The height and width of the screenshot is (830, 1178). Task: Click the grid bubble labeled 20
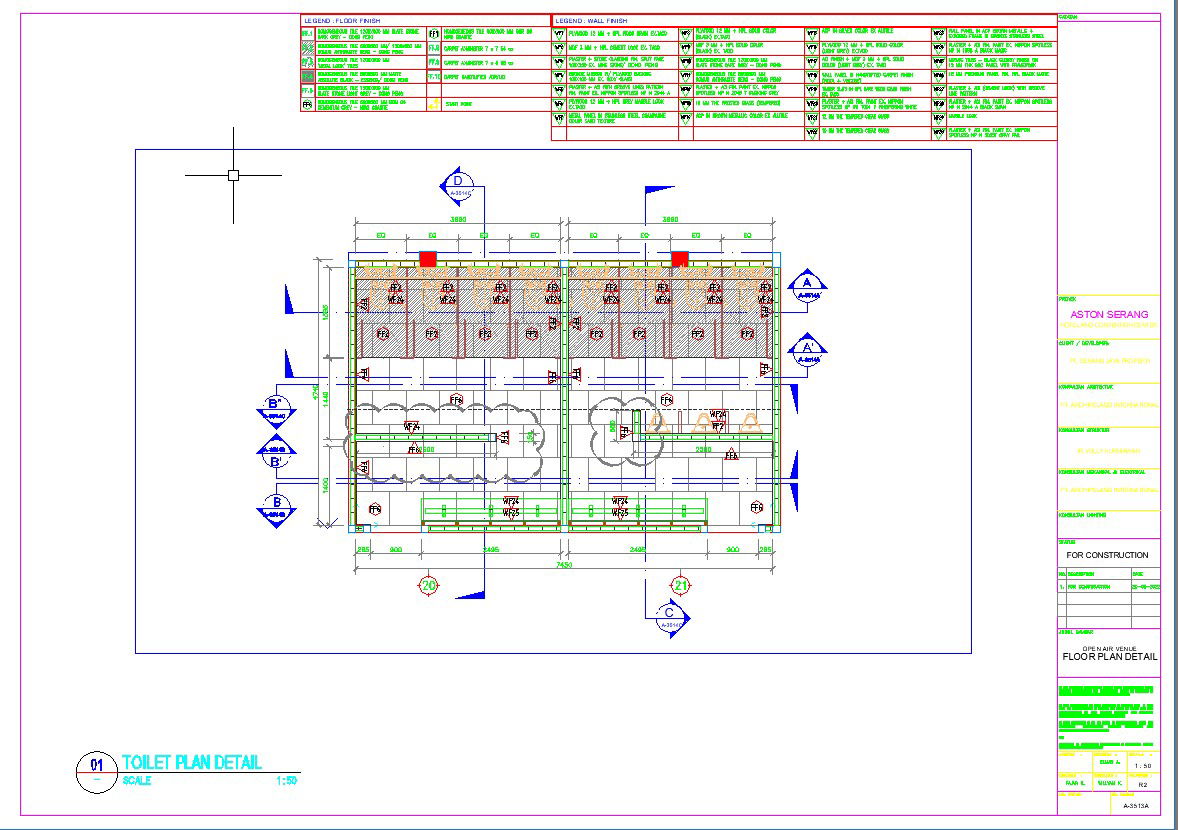429,585
